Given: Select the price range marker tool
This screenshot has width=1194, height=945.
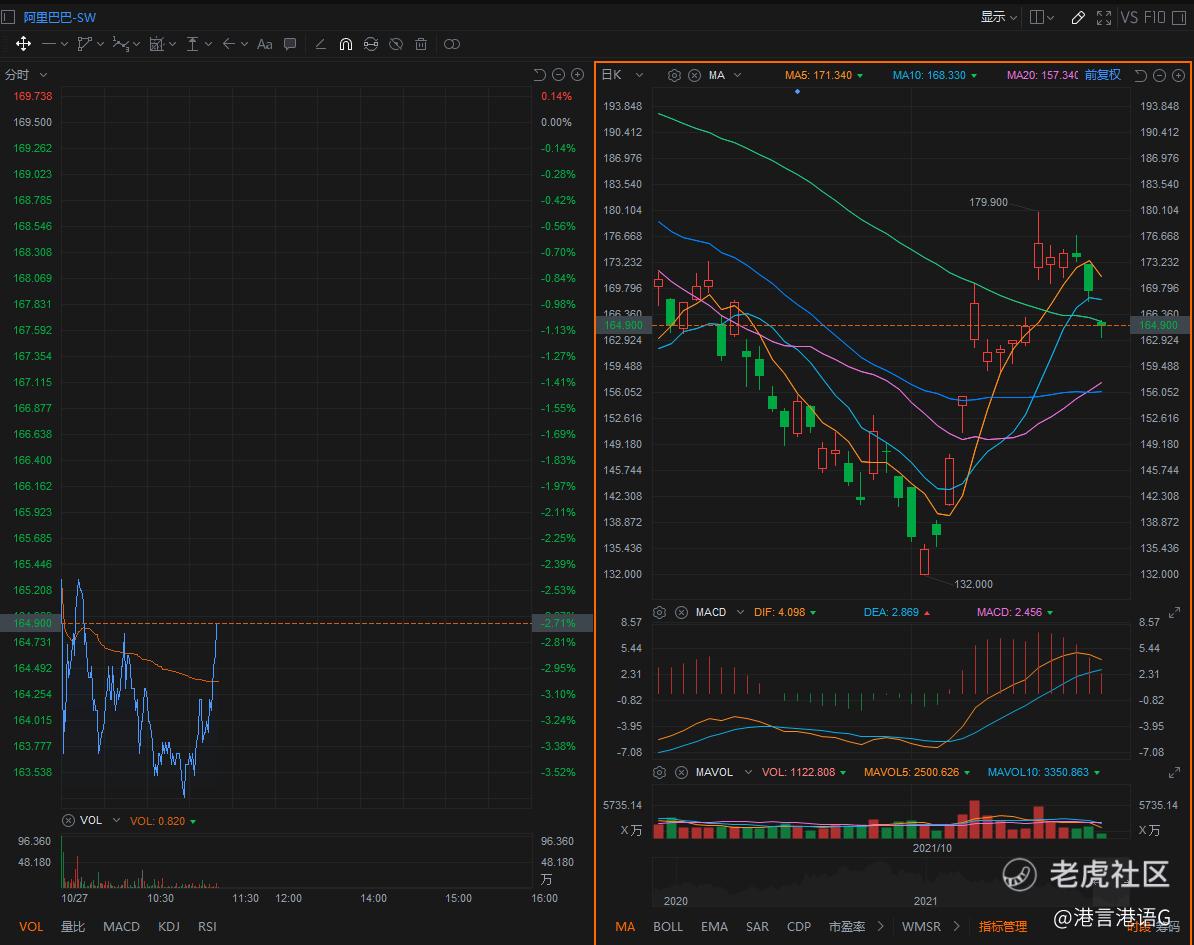Looking at the screenshot, I should [193, 44].
